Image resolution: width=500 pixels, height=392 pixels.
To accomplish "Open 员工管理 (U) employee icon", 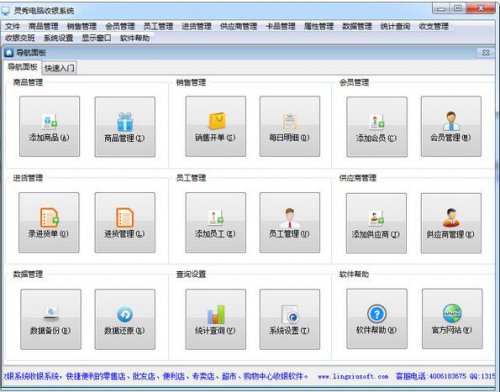I will 290,222.
